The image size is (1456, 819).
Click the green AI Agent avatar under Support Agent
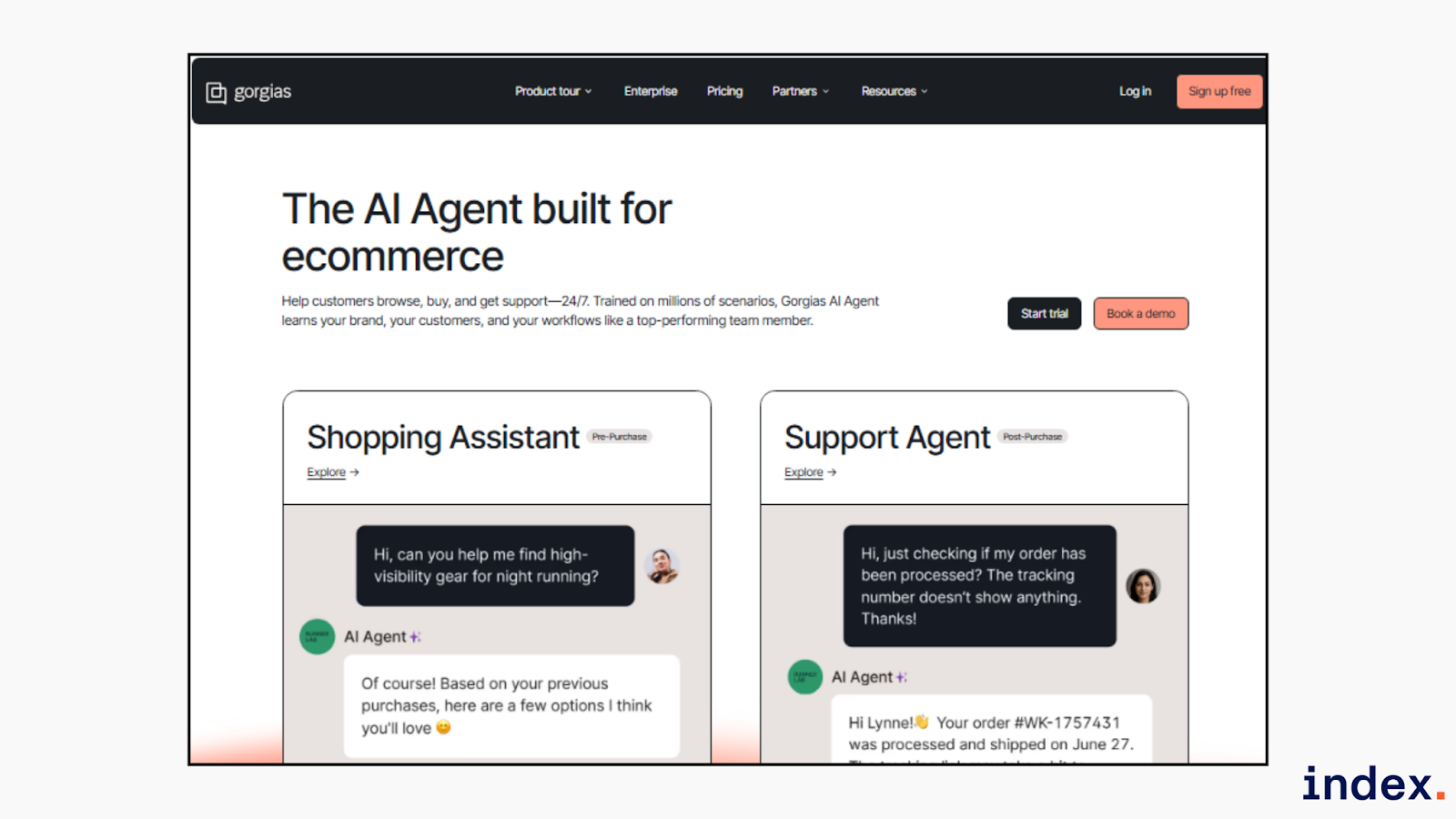click(804, 677)
